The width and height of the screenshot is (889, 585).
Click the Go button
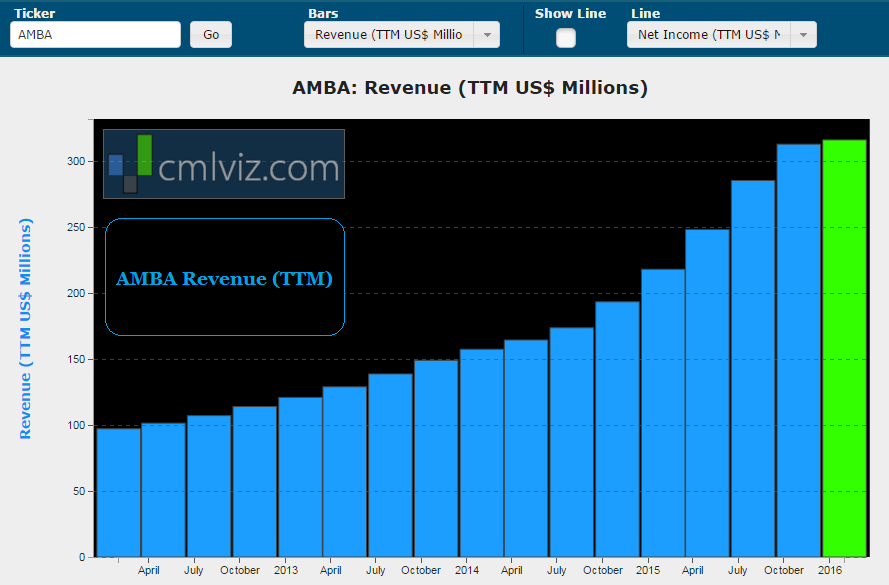(x=211, y=35)
